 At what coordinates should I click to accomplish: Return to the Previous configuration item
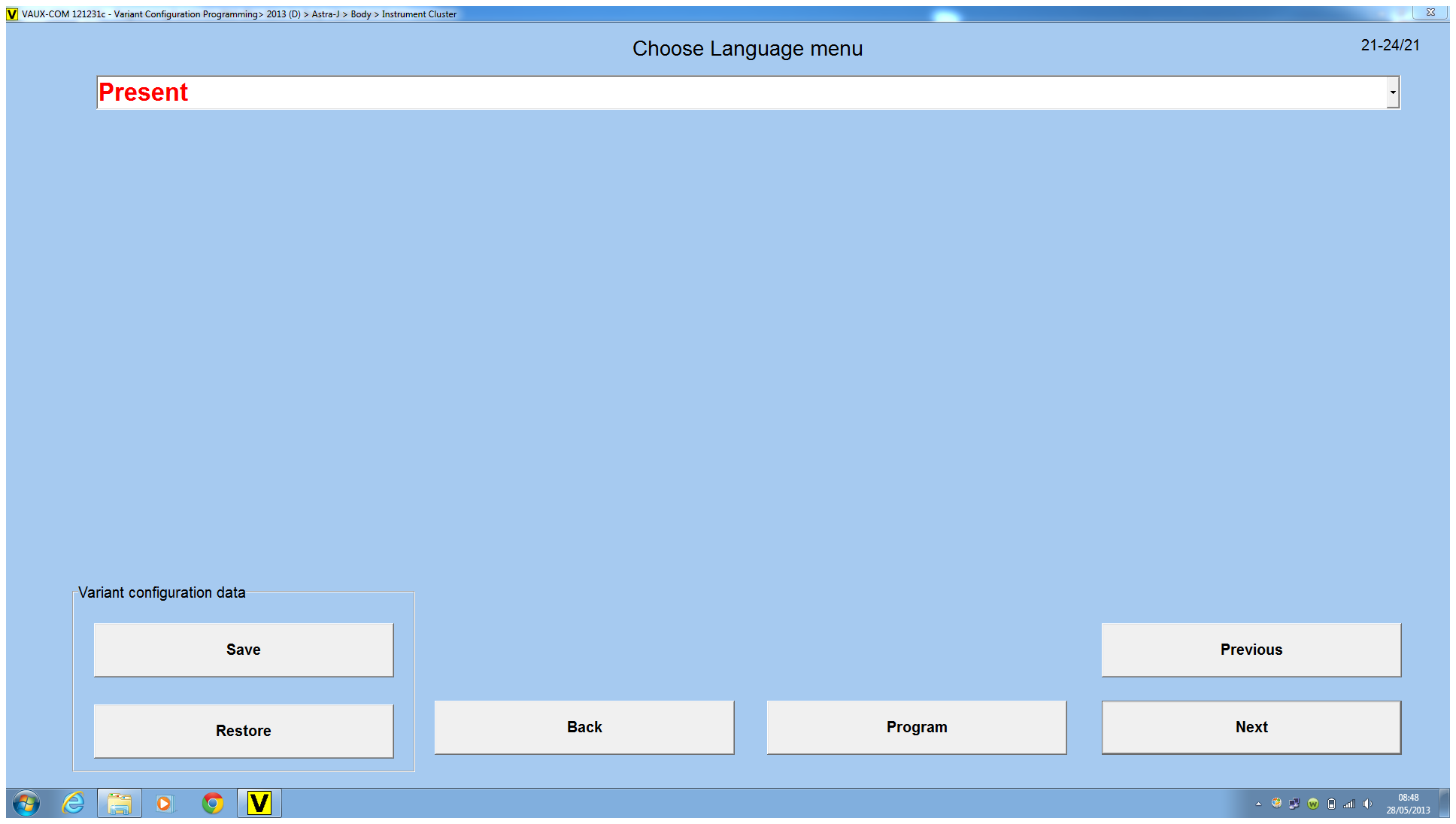pos(1251,650)
